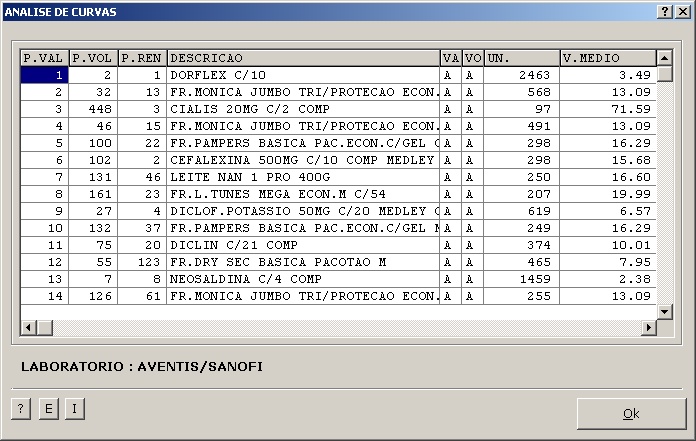Click the P.VOL value 131
696x441 pixels.
tap(100, 177)
